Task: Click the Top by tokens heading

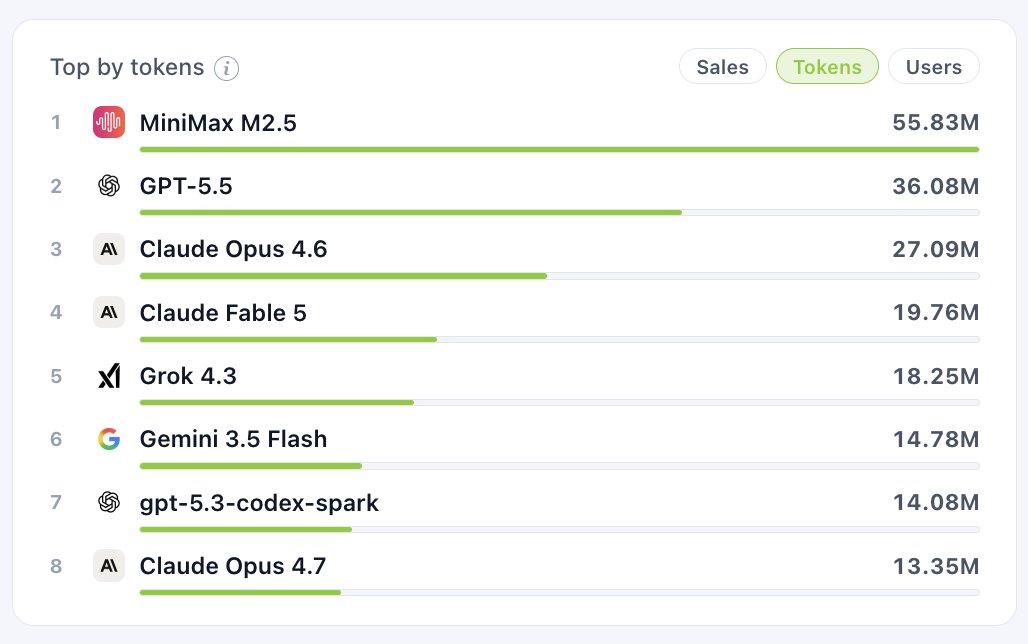Action: tap(127, 68)
